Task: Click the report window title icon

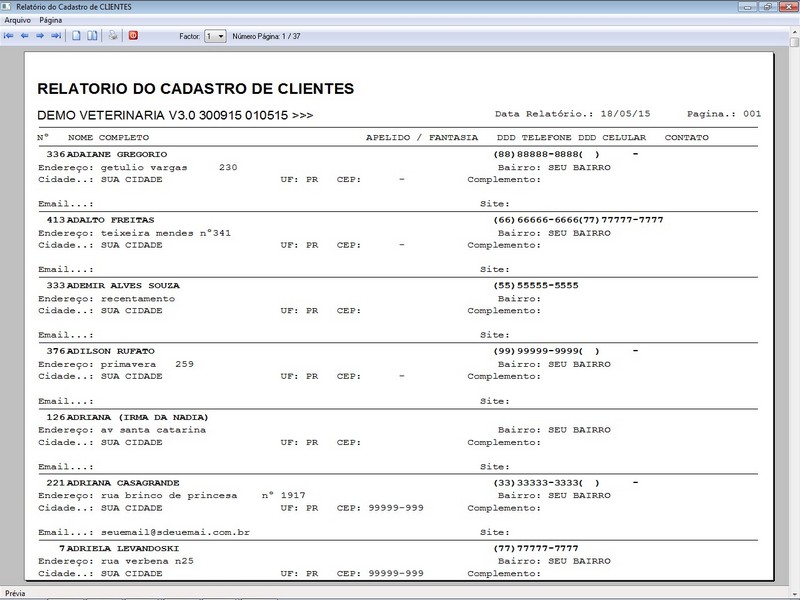Action: tap(7, 7)
